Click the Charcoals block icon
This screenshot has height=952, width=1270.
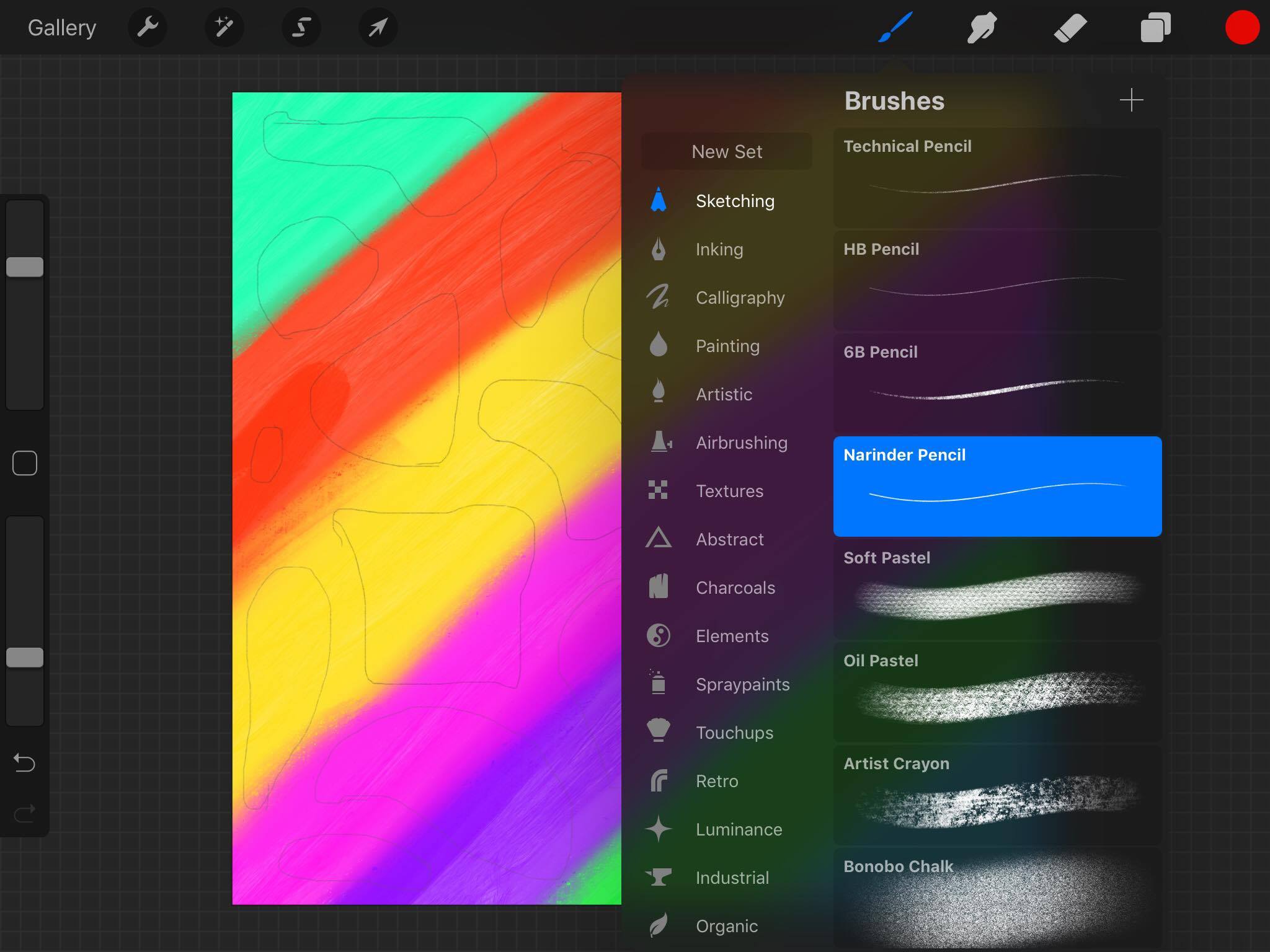659,586
